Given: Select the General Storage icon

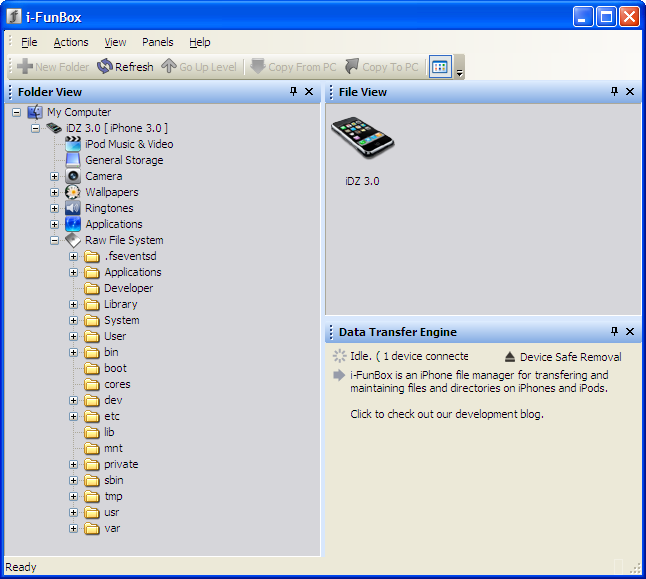Looking at the screenshot, I should coord(73,160).
